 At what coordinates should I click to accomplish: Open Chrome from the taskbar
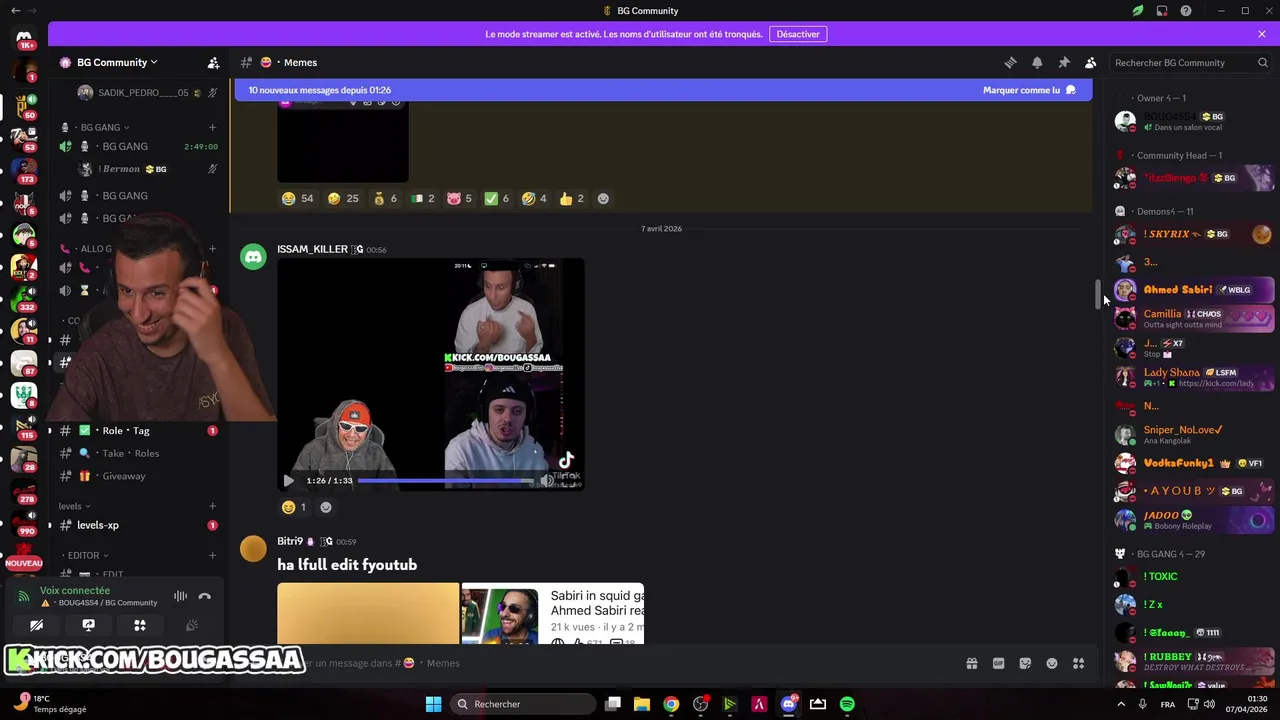point(671,704)
